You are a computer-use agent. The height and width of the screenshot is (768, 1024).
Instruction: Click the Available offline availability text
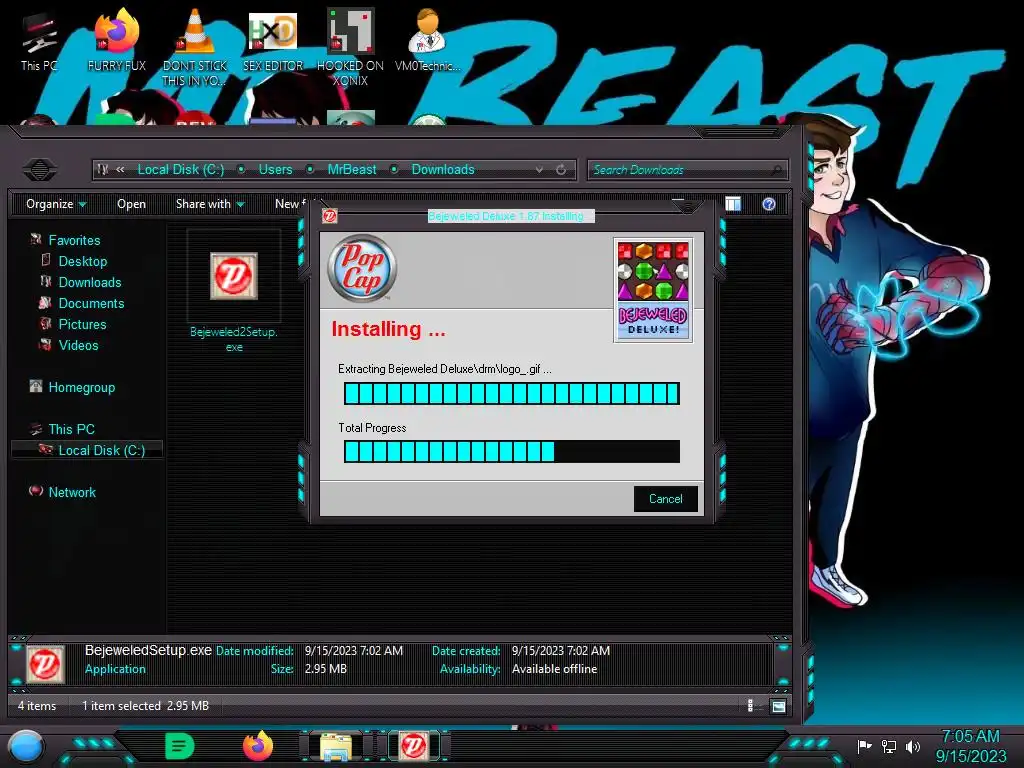(x=554, y=669)
